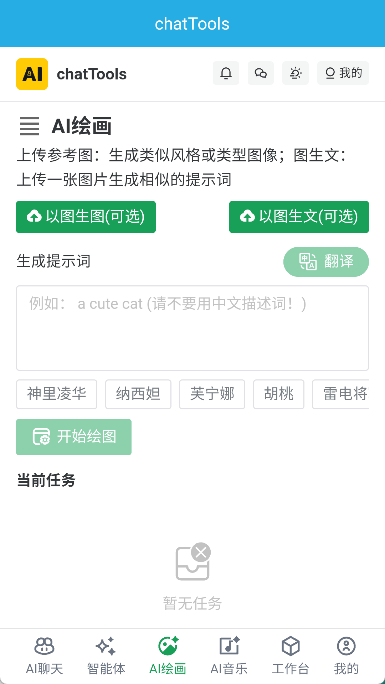385x684 pixels.
Task: Open the notifications bell icon
Action: [226, 73]
